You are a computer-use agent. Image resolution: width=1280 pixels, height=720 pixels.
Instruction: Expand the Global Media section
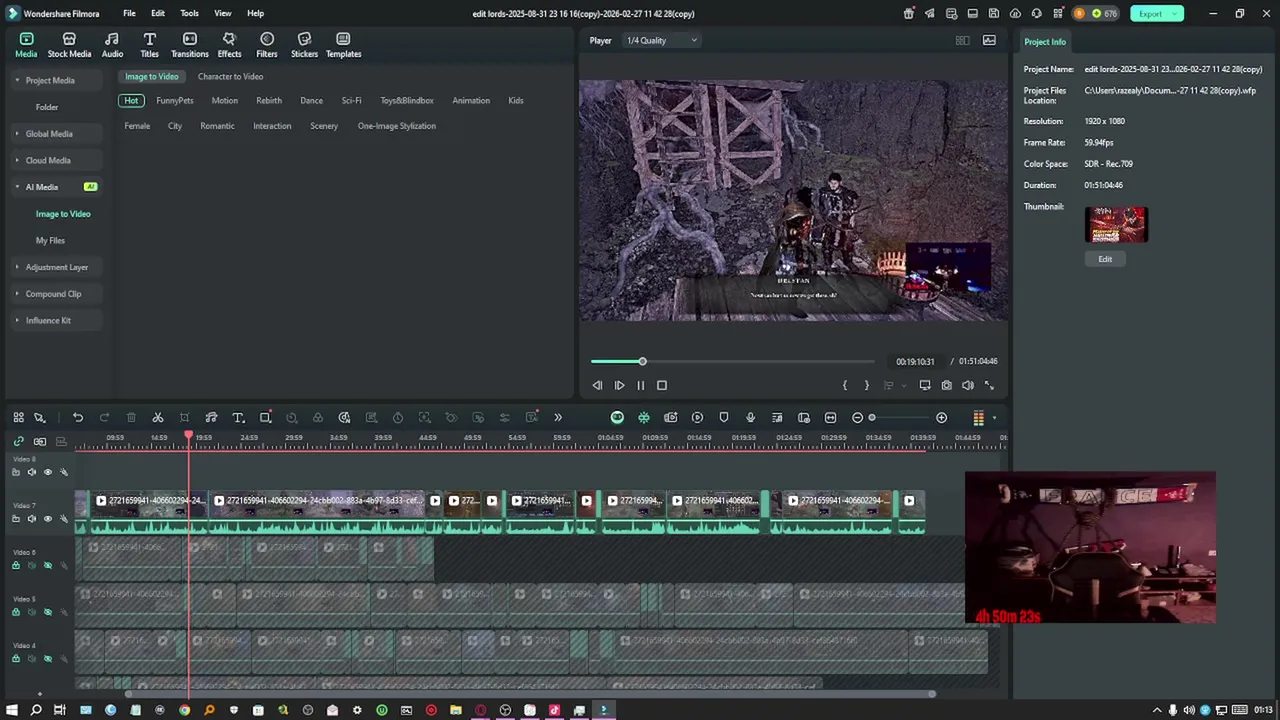coord(17,134)
